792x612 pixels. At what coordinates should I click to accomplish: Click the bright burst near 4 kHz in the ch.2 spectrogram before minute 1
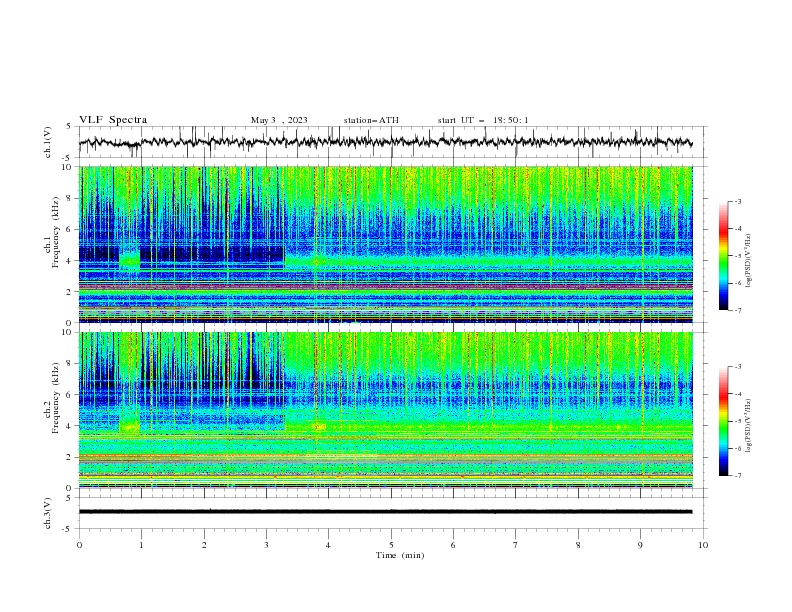coord(129,427)
